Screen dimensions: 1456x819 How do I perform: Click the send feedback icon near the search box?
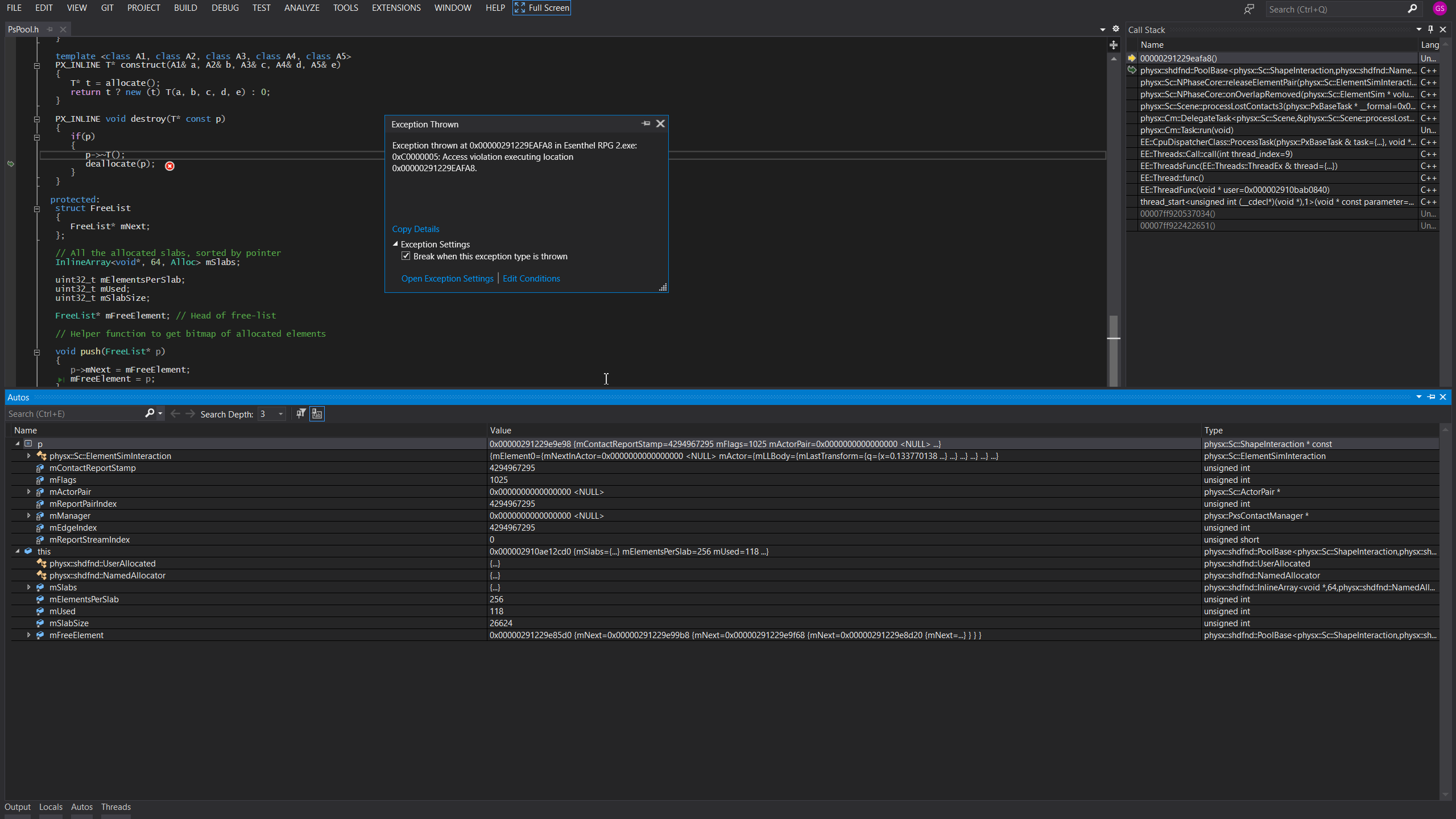pos(1249,10)
